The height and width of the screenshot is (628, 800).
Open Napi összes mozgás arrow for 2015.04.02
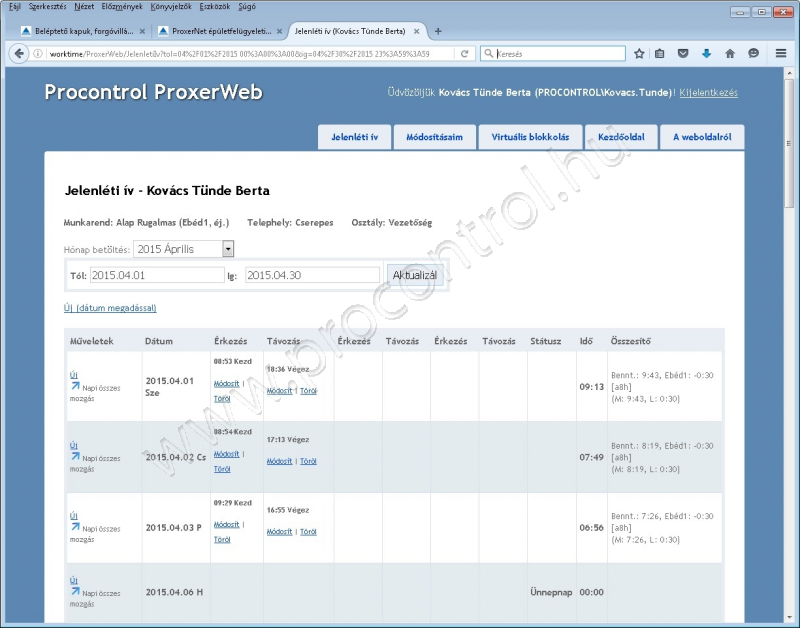(x=75, y=457)
